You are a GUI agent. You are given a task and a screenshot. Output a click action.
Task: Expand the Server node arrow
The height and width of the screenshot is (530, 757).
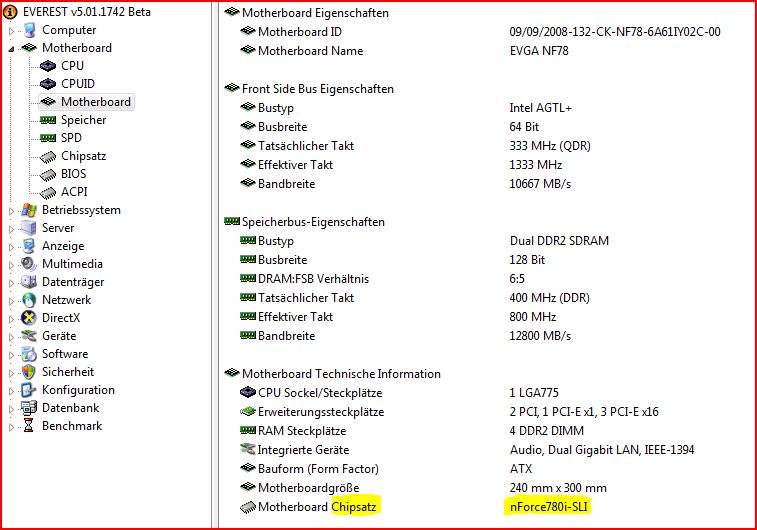point(12,229)
